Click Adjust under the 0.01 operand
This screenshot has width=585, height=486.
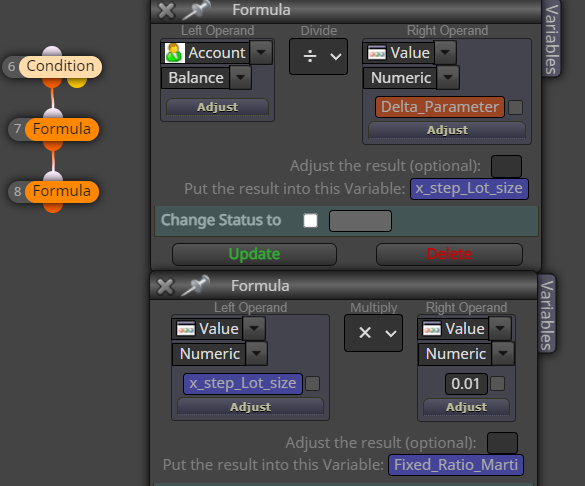pyautogui.click(x=466, y=407)
